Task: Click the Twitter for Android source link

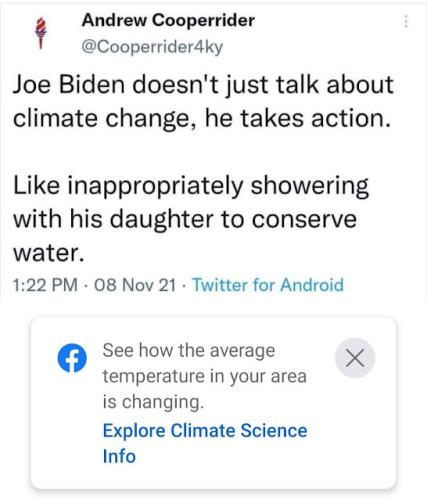Action: click(268, 285)
